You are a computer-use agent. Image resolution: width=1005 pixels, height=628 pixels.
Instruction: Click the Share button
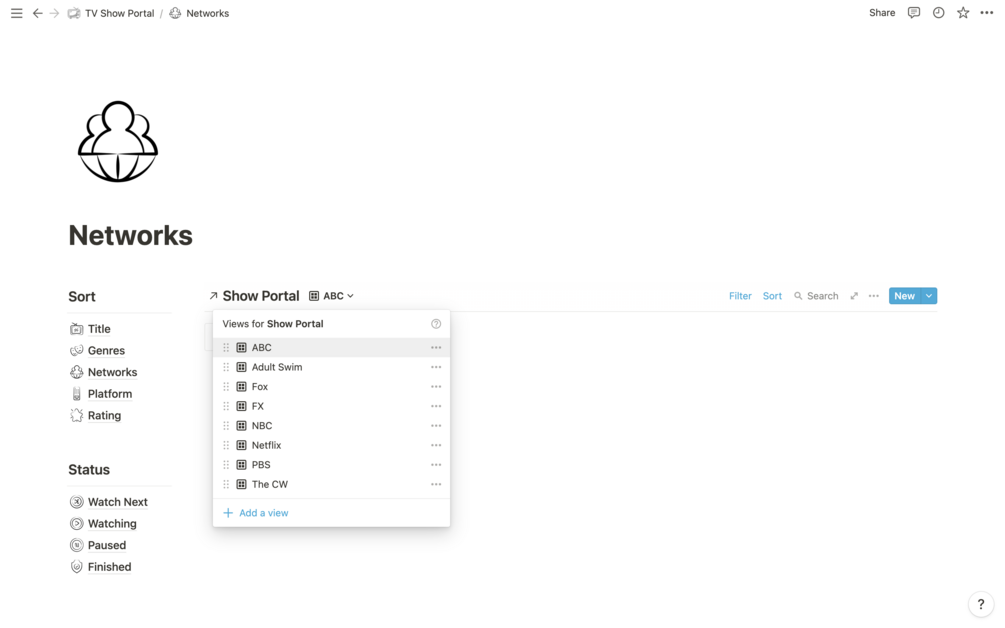pyautogui.click(x=882, y=13)
